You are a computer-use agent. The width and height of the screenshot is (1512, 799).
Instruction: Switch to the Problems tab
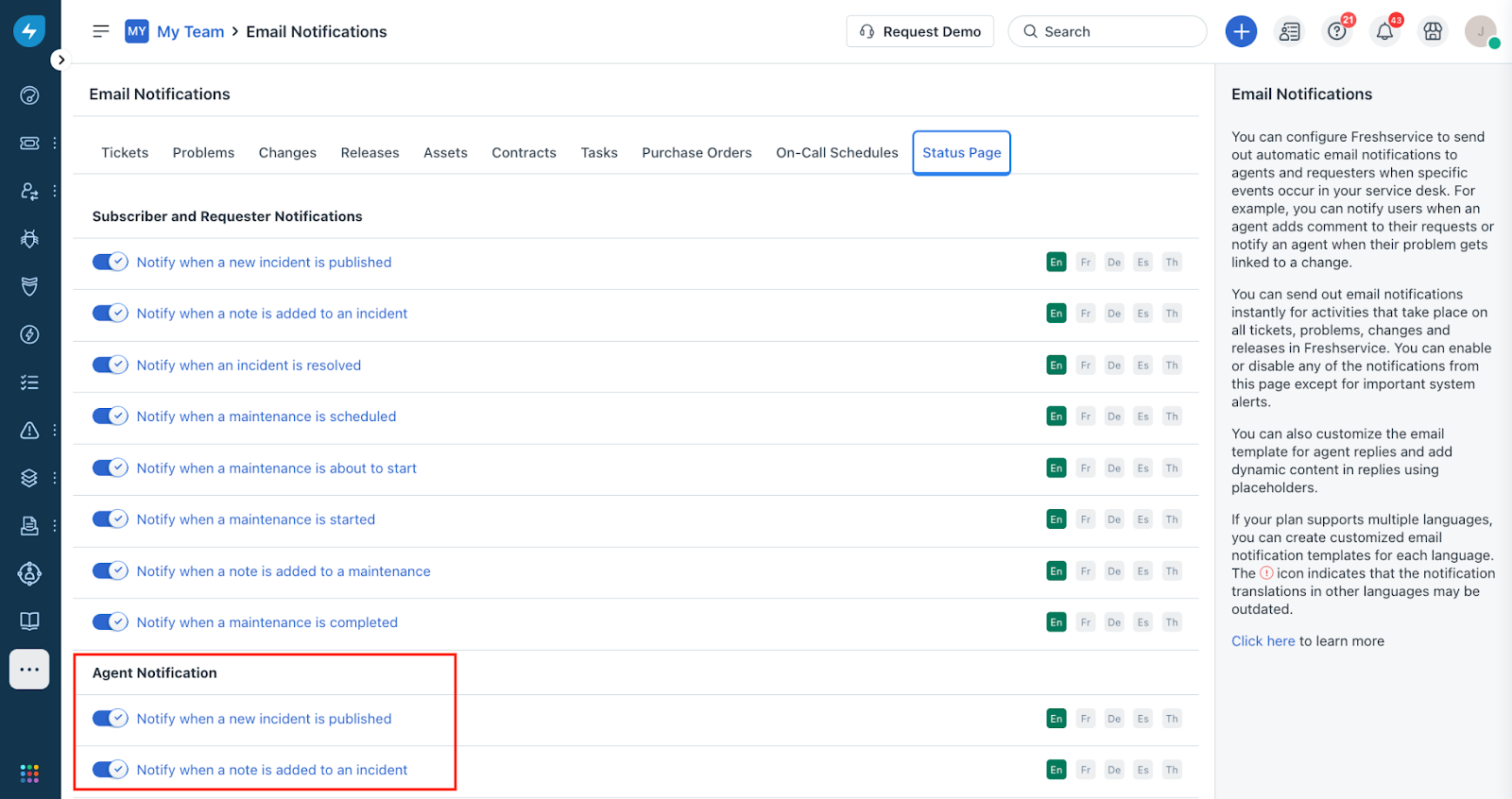point(203,153)
